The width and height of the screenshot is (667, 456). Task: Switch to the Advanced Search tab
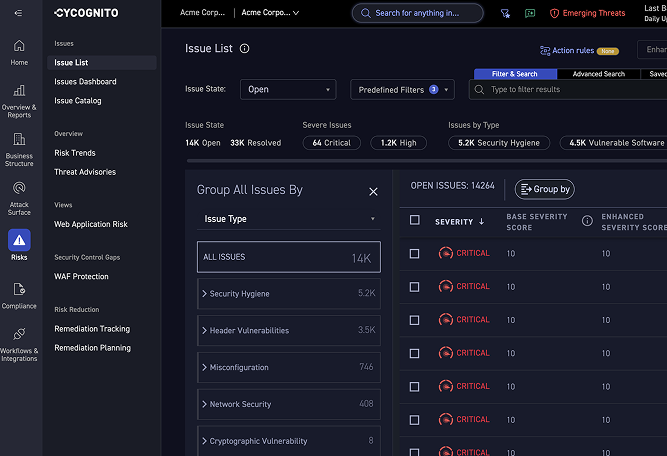pos(599,74)
